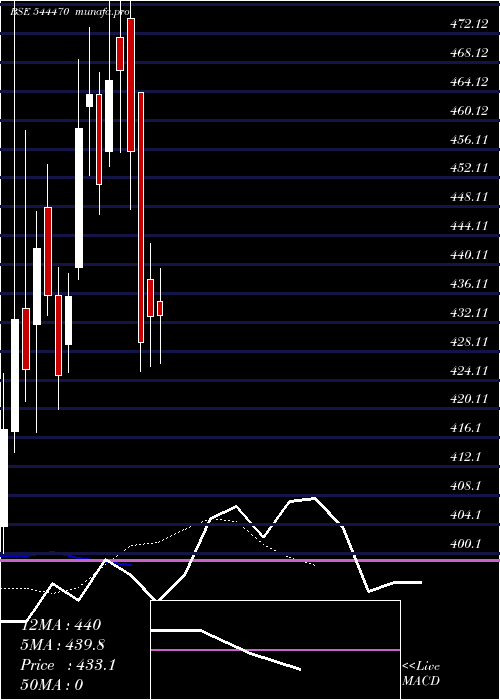Click the 420.11 price level label
500x700 pixels.
pyautogui.click(x=469, y=399)
